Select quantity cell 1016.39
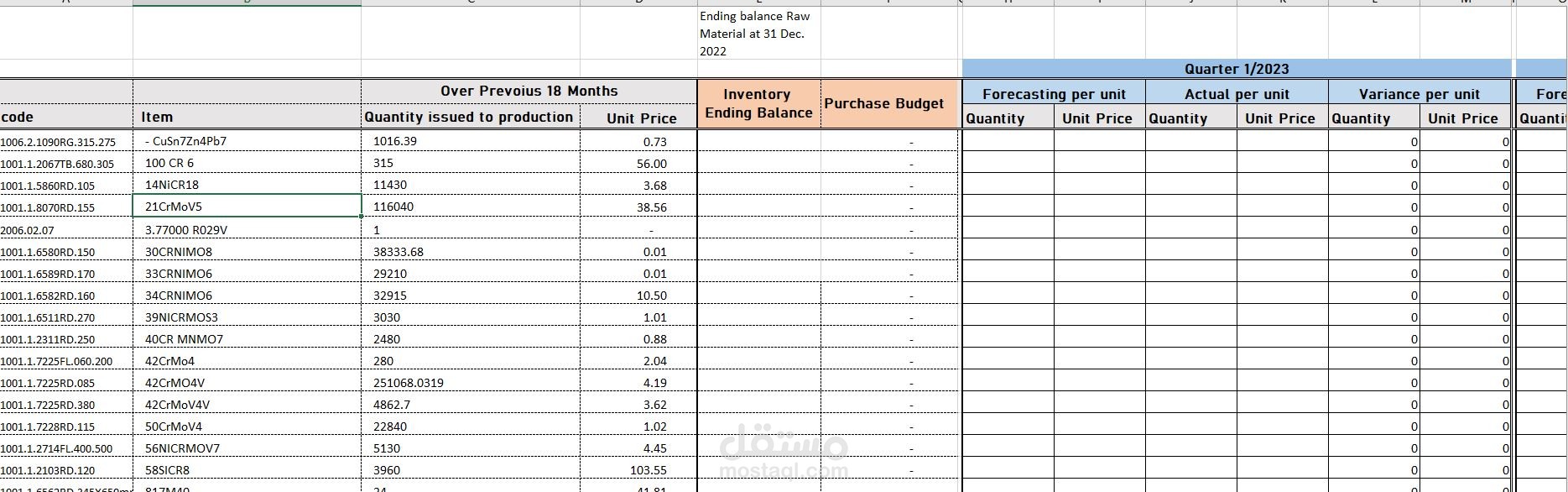This screenshot has width=1568, height=492. click(471, 141)
